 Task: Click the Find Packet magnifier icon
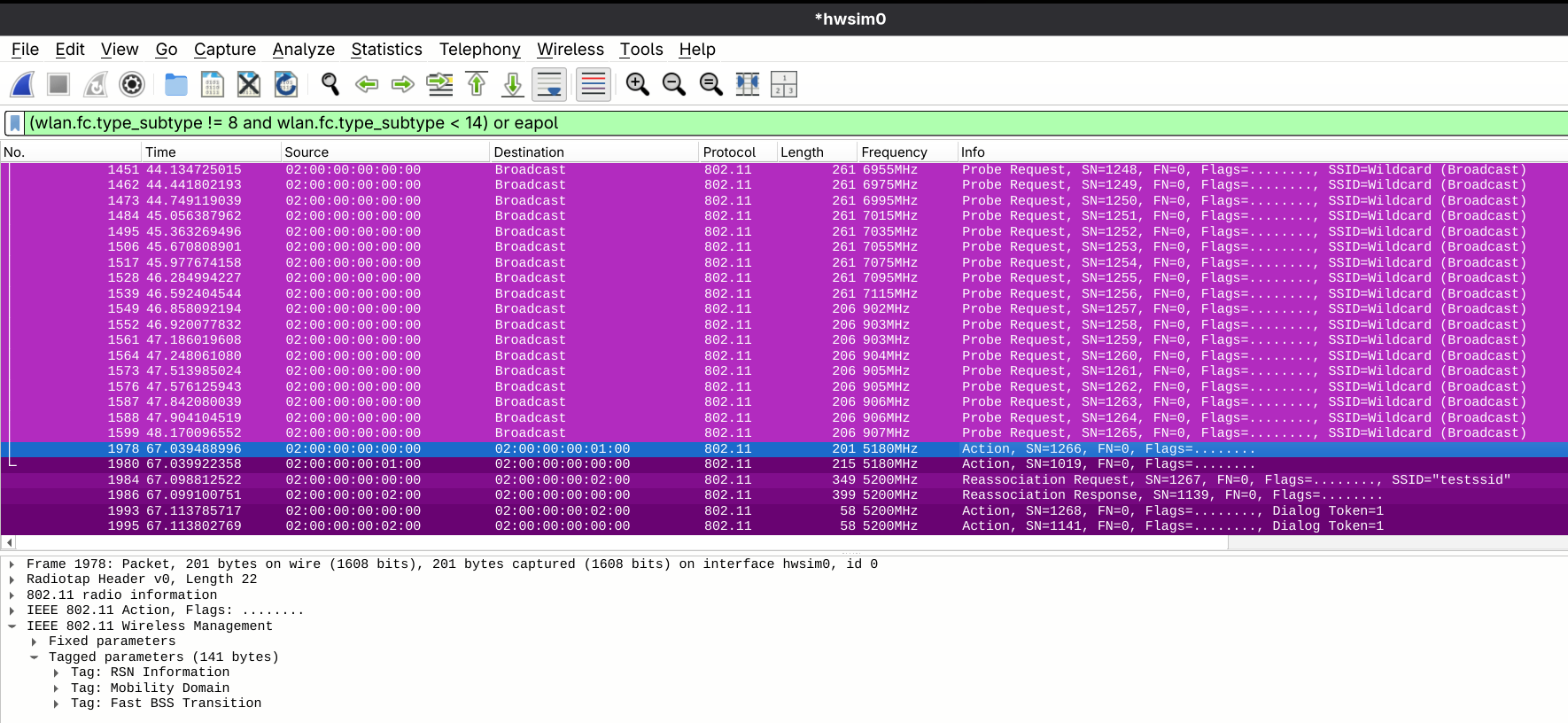pyautogui.click(x=330, y=84)
